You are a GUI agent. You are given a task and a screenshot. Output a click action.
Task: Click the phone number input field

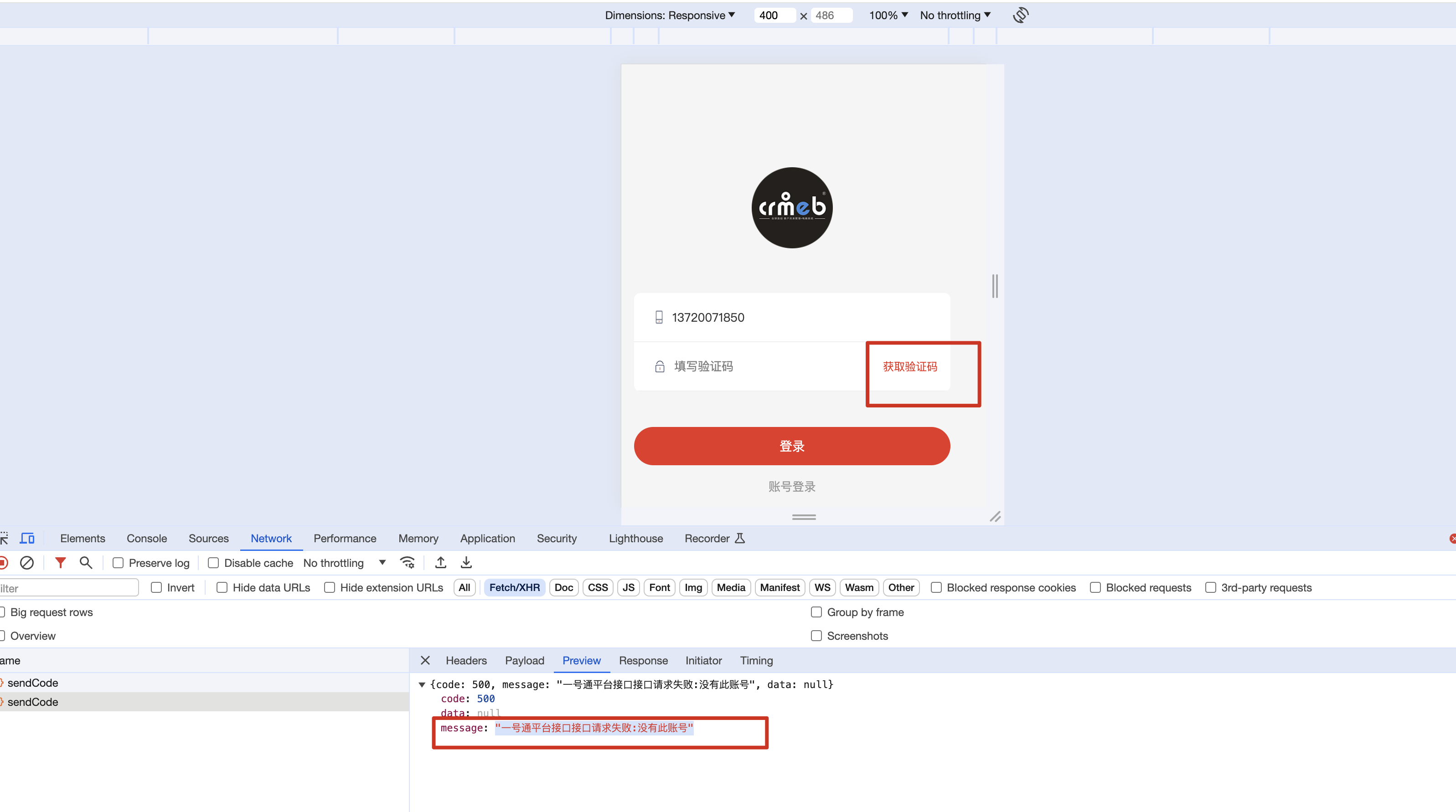pyautogui.click(x=792, y=317)
